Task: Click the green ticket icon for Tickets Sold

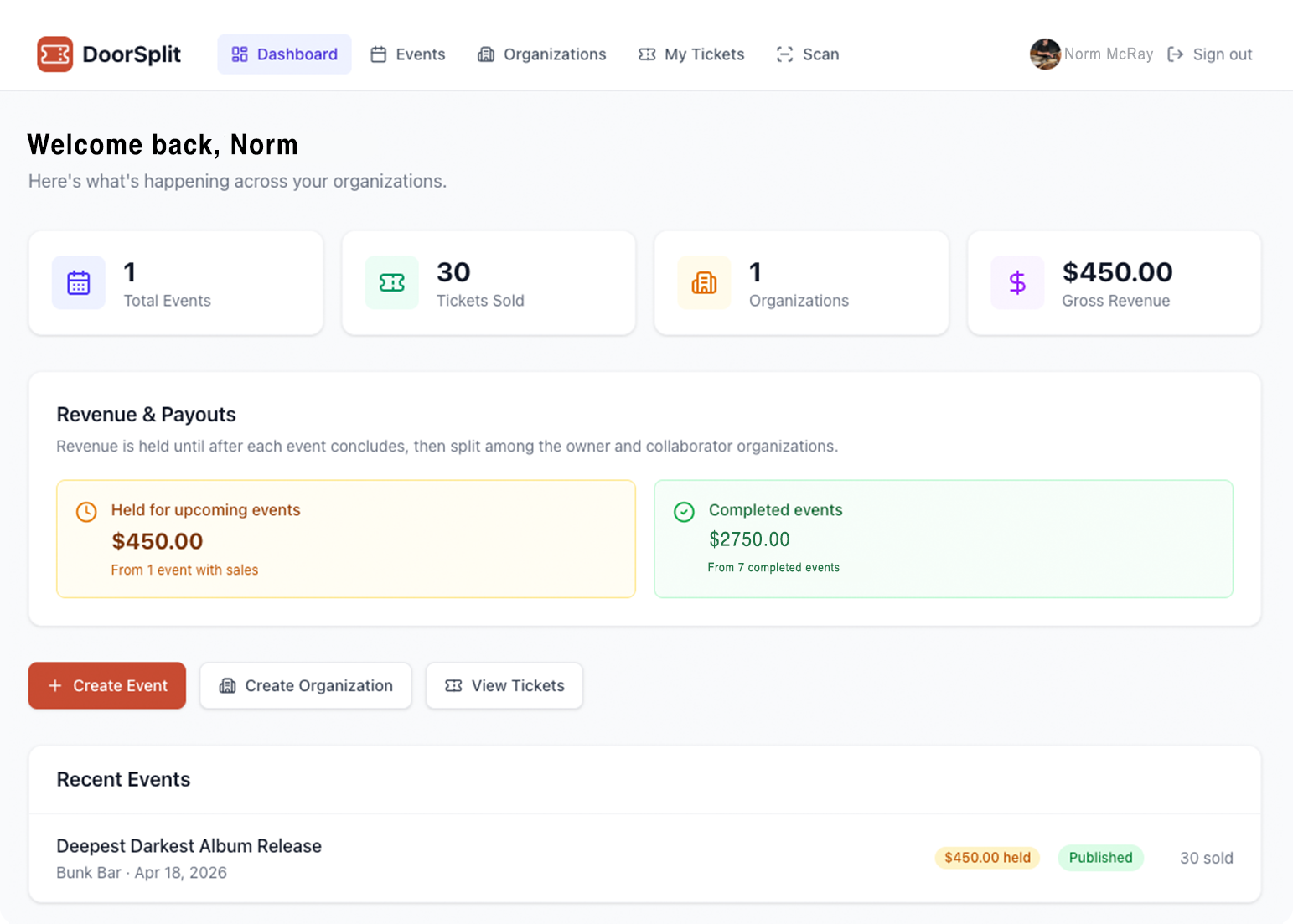Action: 391,283
